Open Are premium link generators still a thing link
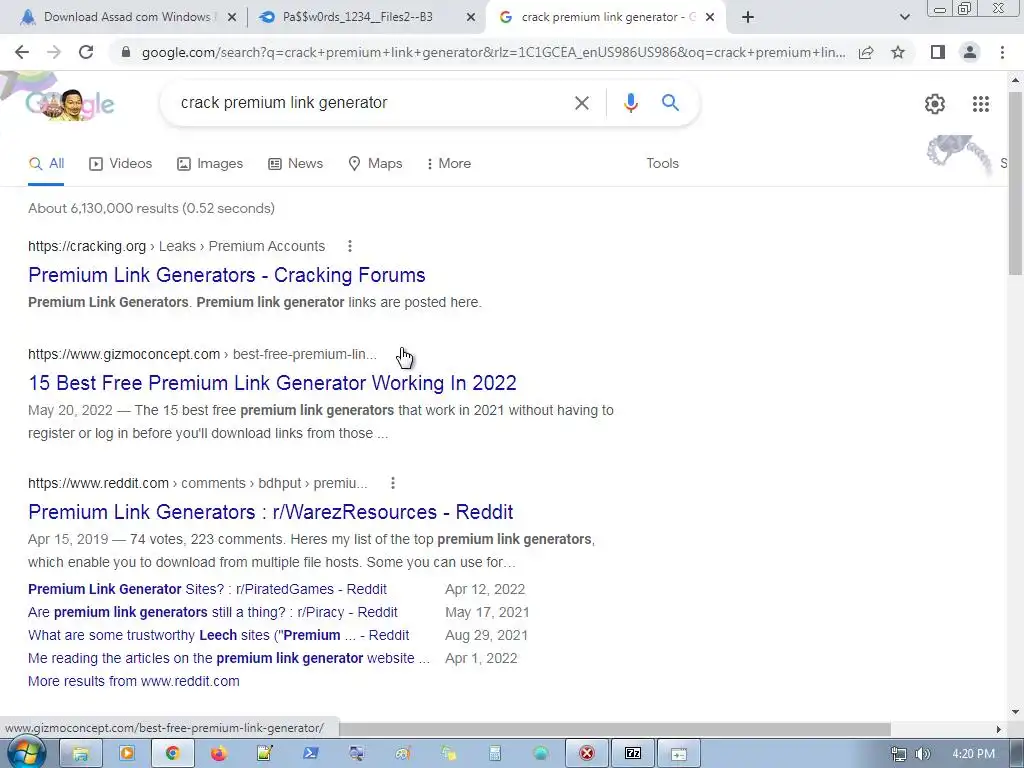The image size is (1024, 768). [x=213, y=612]
